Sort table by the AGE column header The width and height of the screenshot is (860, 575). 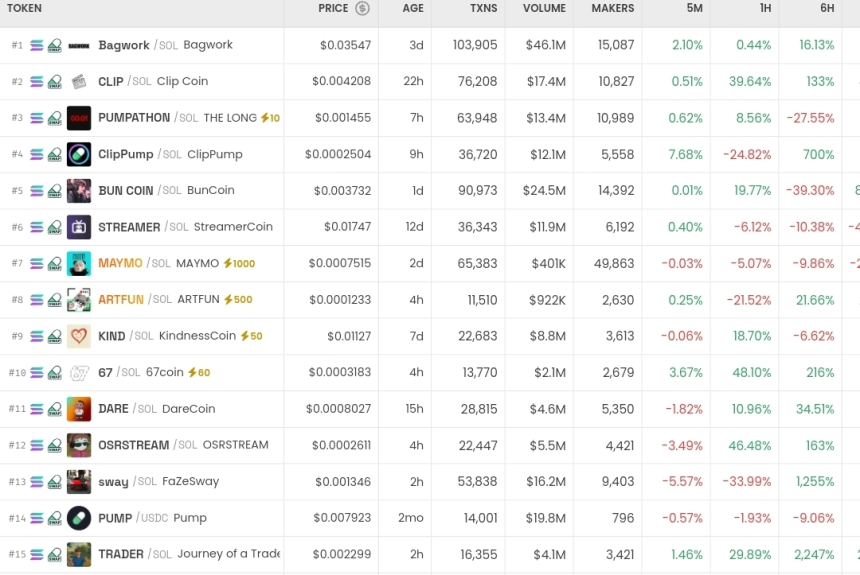click(413, 9)
